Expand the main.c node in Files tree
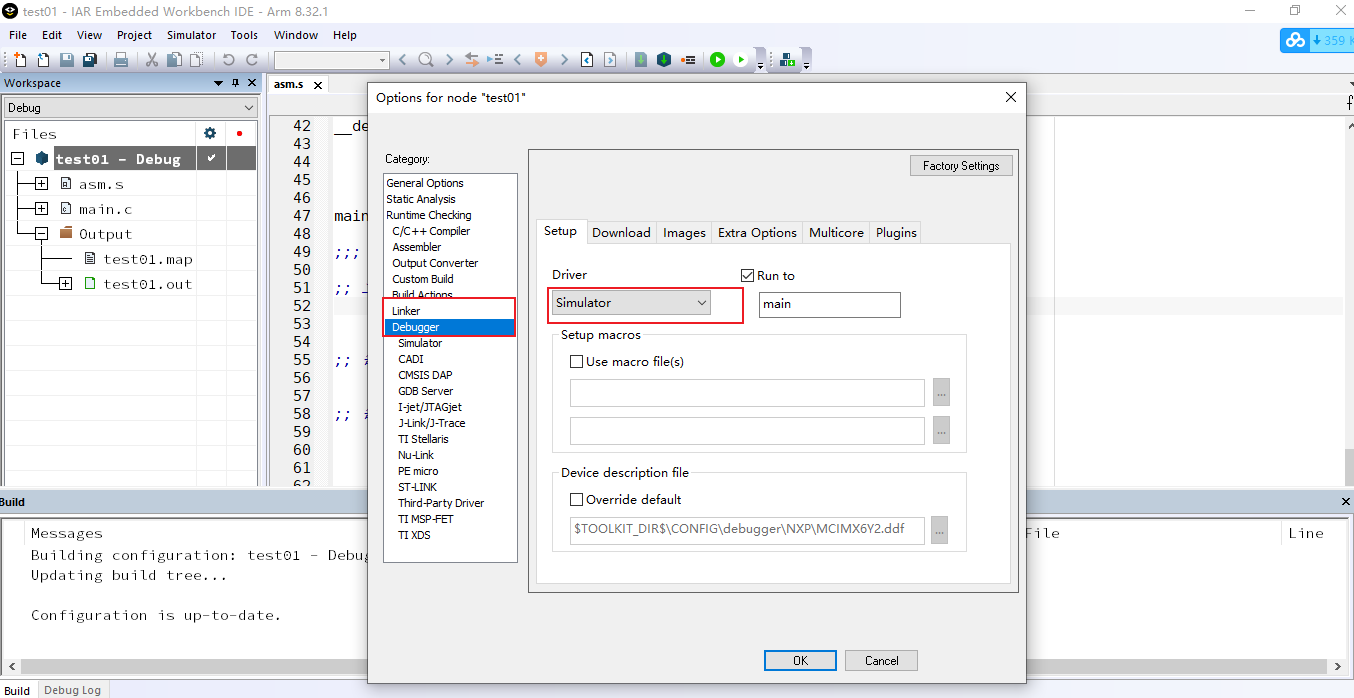 [41, 209]
